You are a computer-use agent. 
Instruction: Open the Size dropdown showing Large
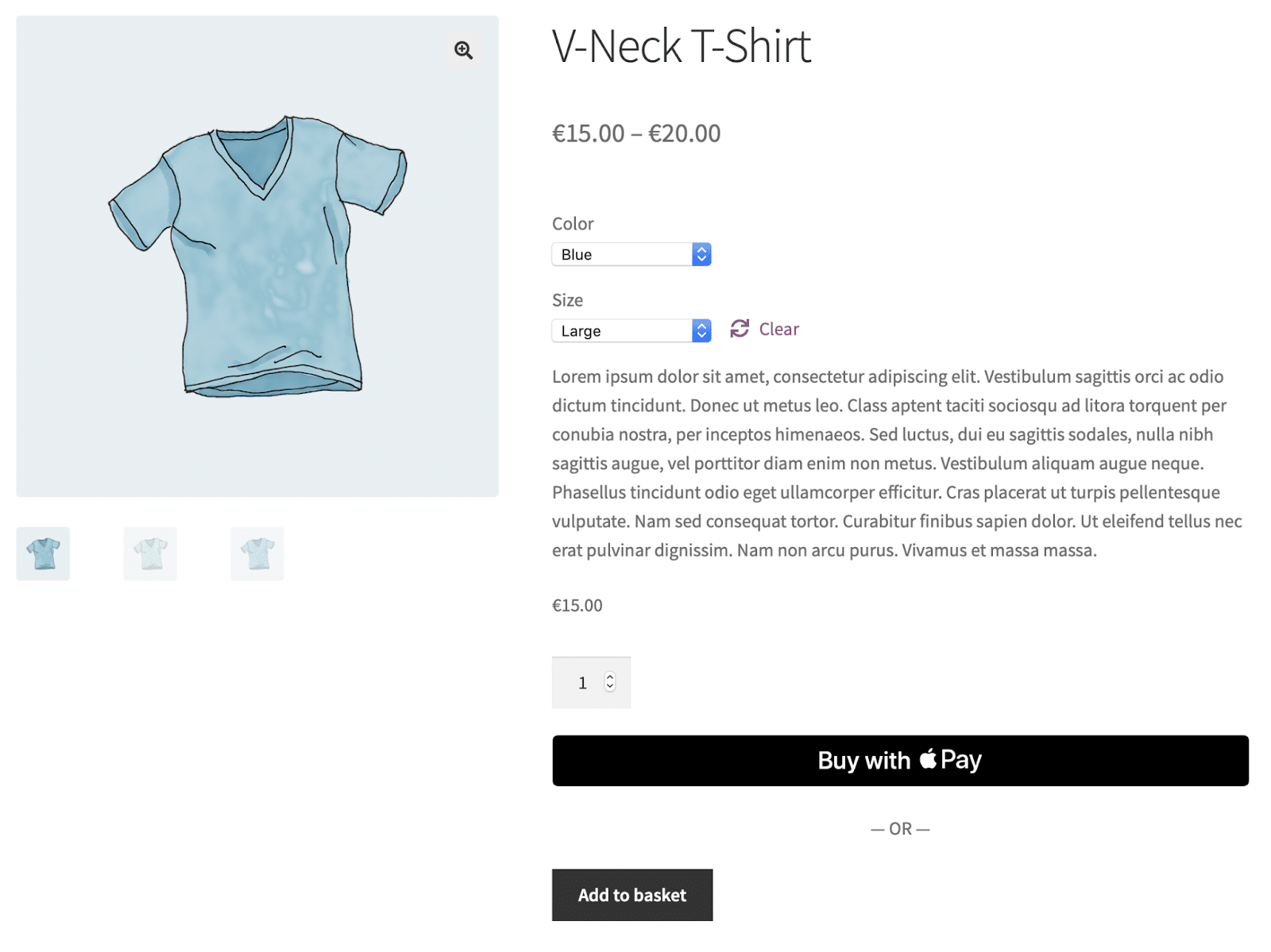[x=632, y=330]
